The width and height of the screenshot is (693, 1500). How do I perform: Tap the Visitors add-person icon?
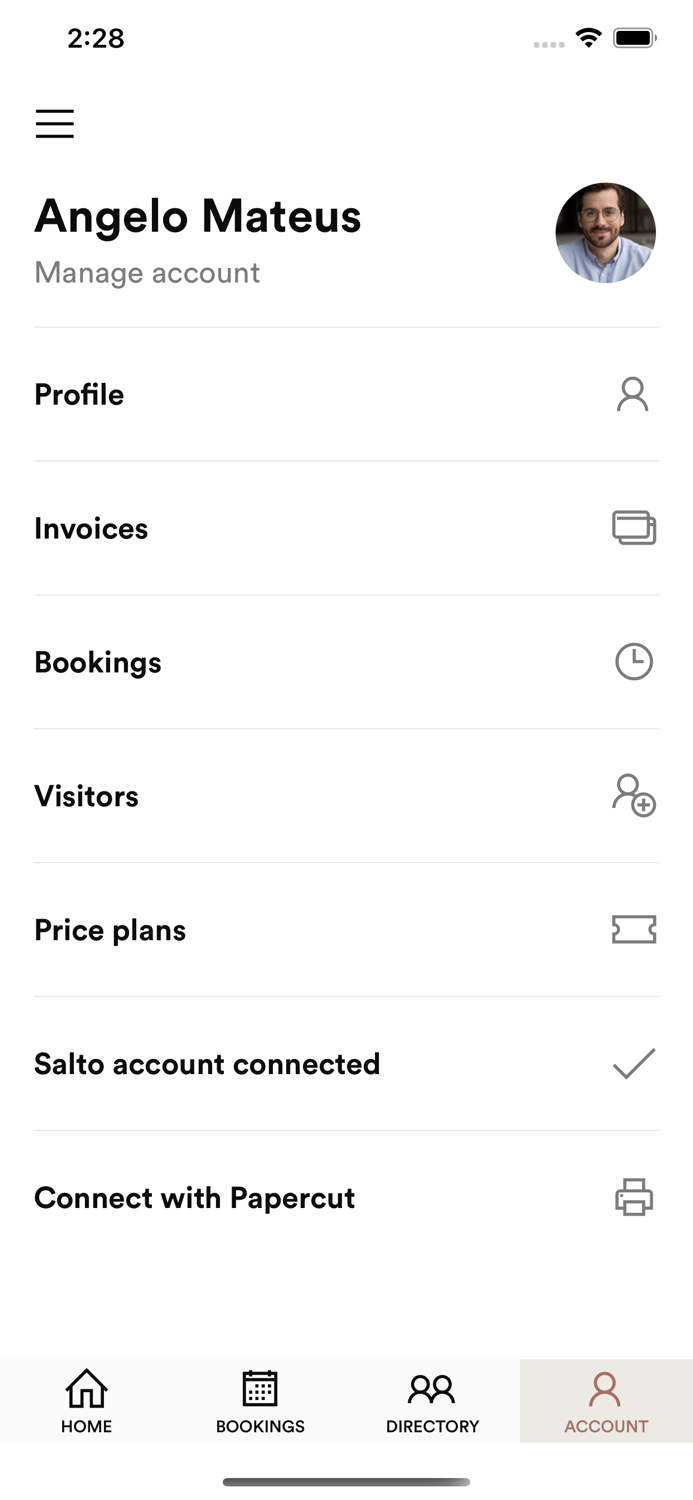(x=634, y=796)
